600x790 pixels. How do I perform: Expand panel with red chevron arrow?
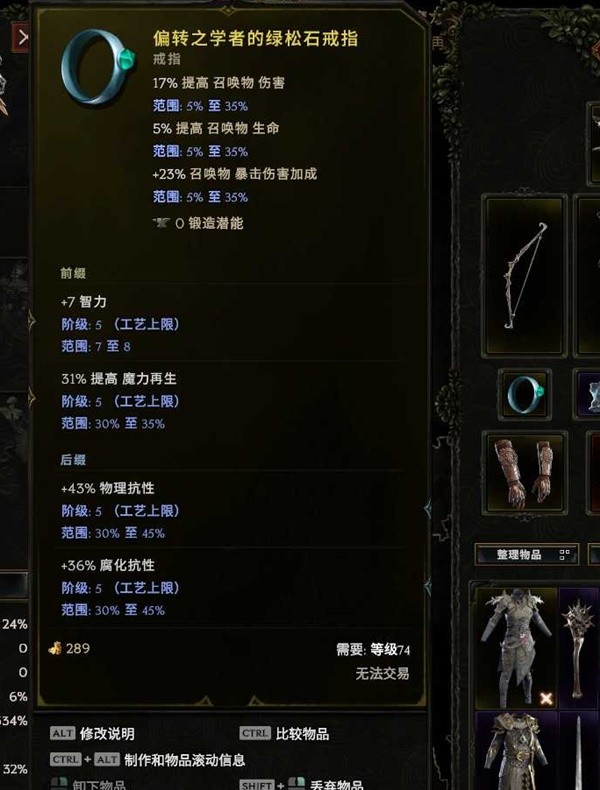21,37
